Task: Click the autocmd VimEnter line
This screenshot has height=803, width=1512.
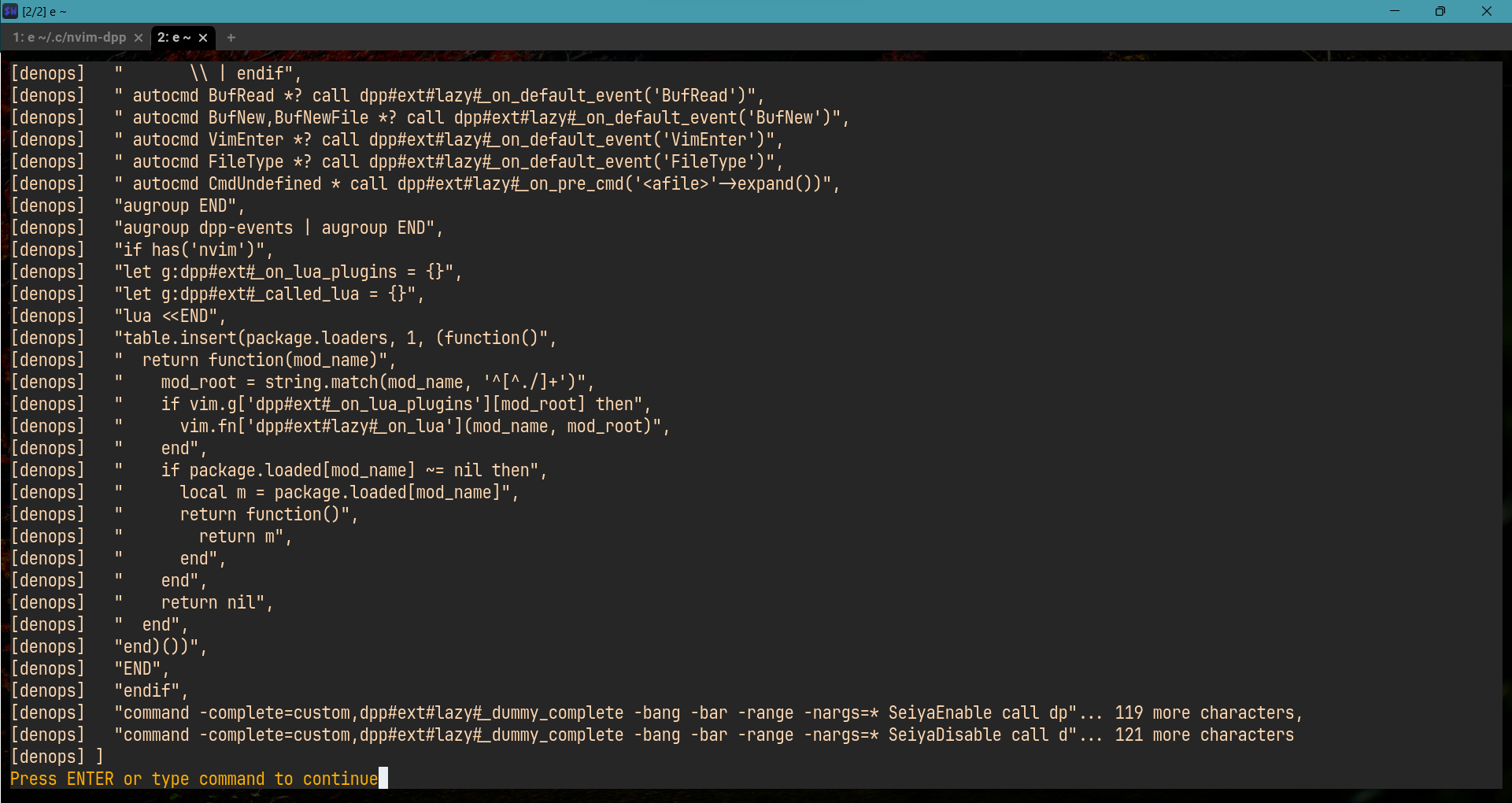Action: pos(449,139)
